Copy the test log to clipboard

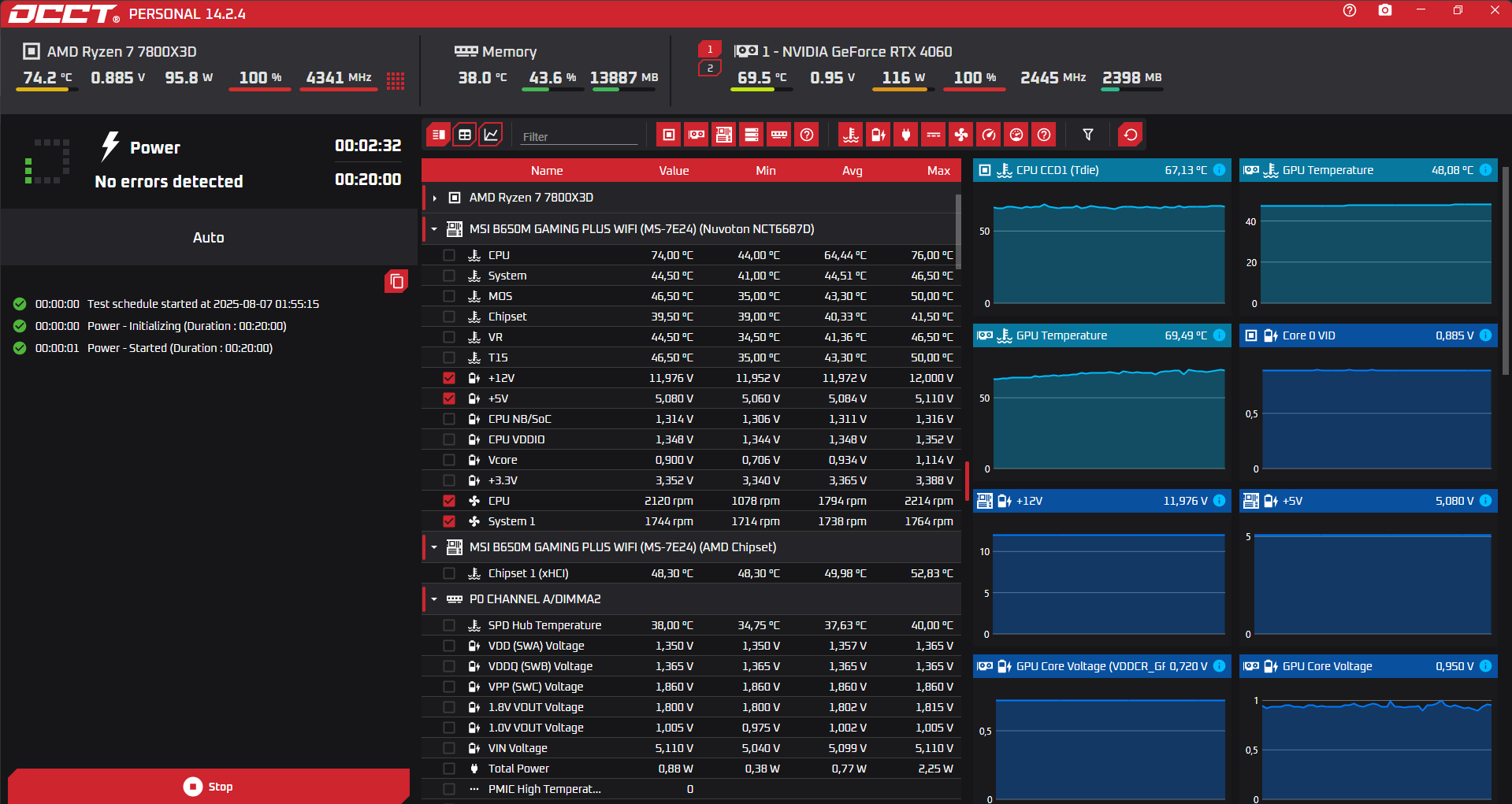[x=396, y=281]
